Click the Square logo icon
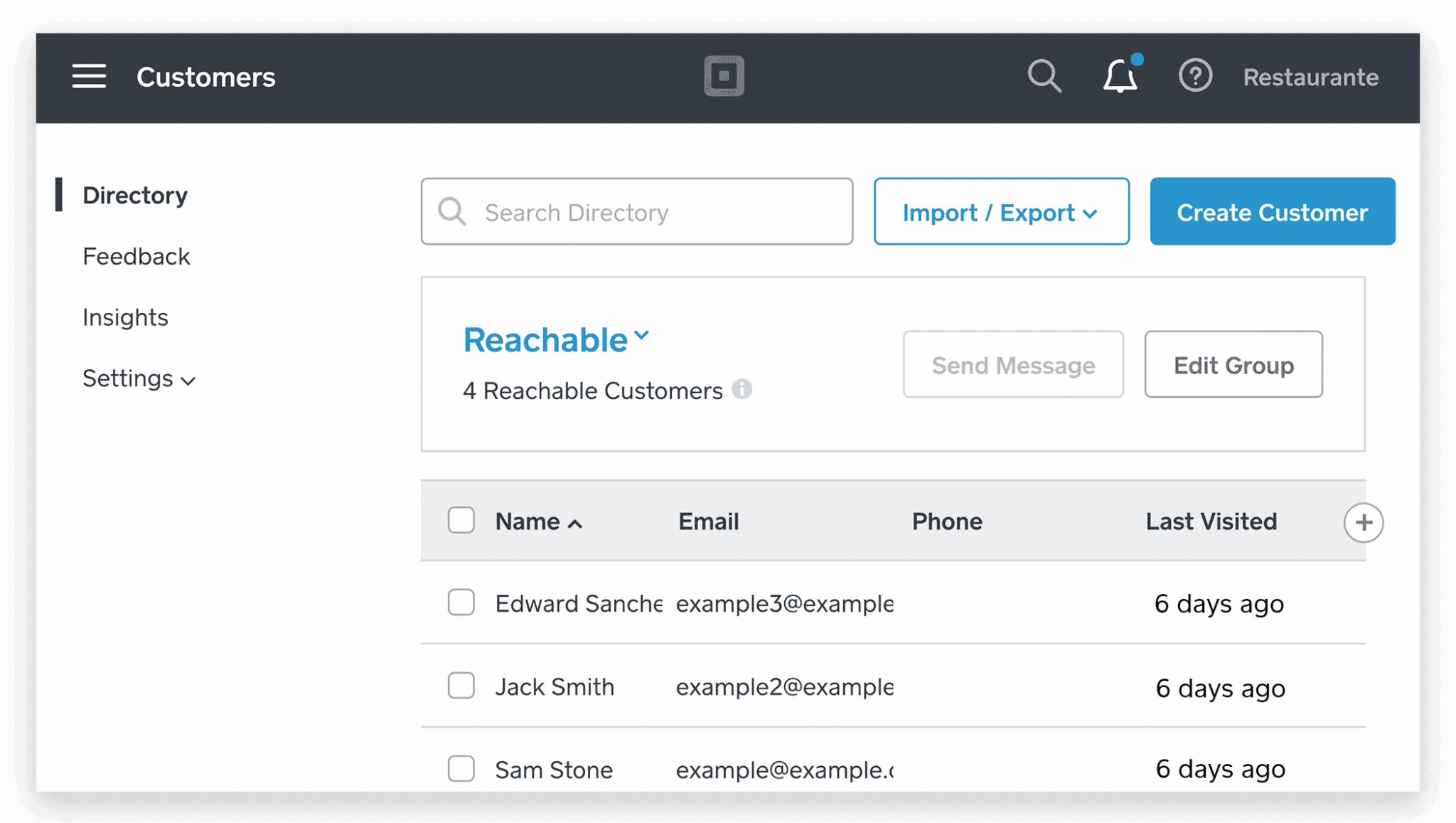 (x=724, y=75)
